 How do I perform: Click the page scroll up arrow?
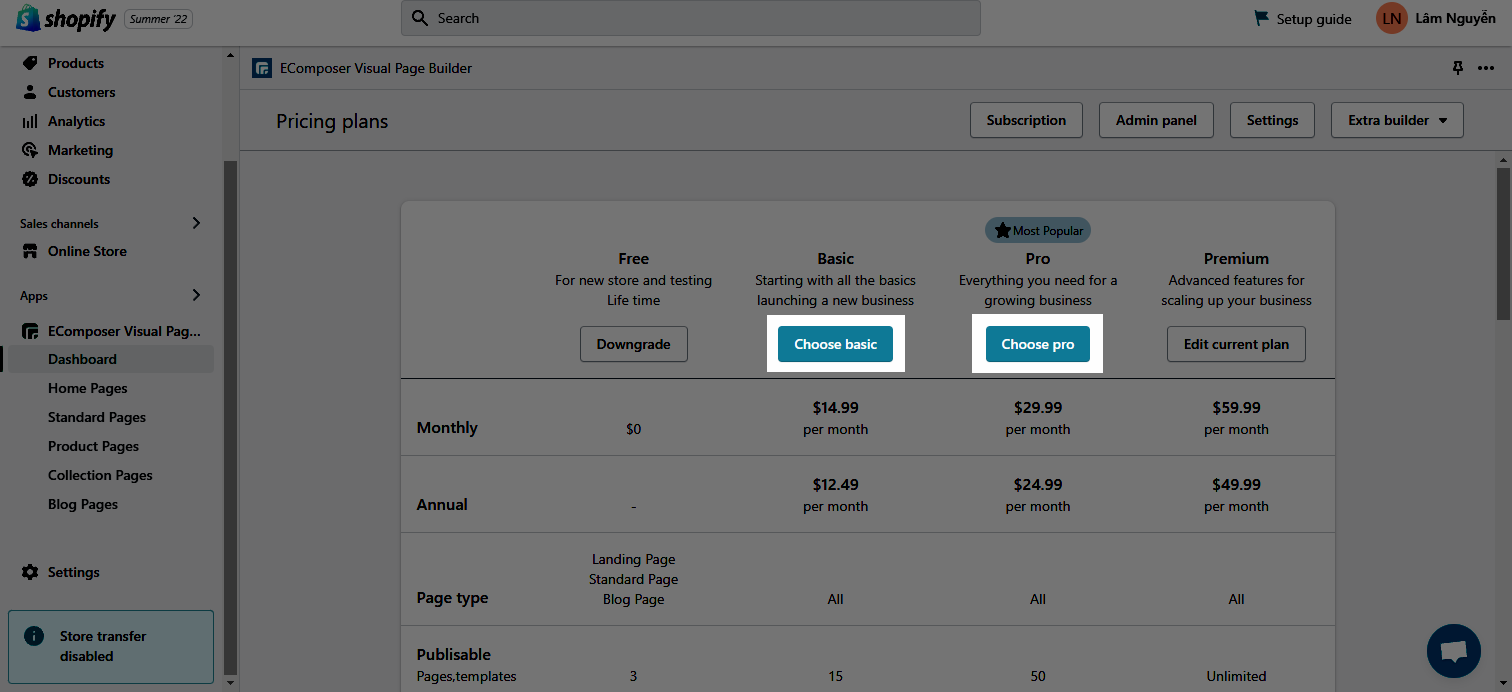(x=1503, y=158)
